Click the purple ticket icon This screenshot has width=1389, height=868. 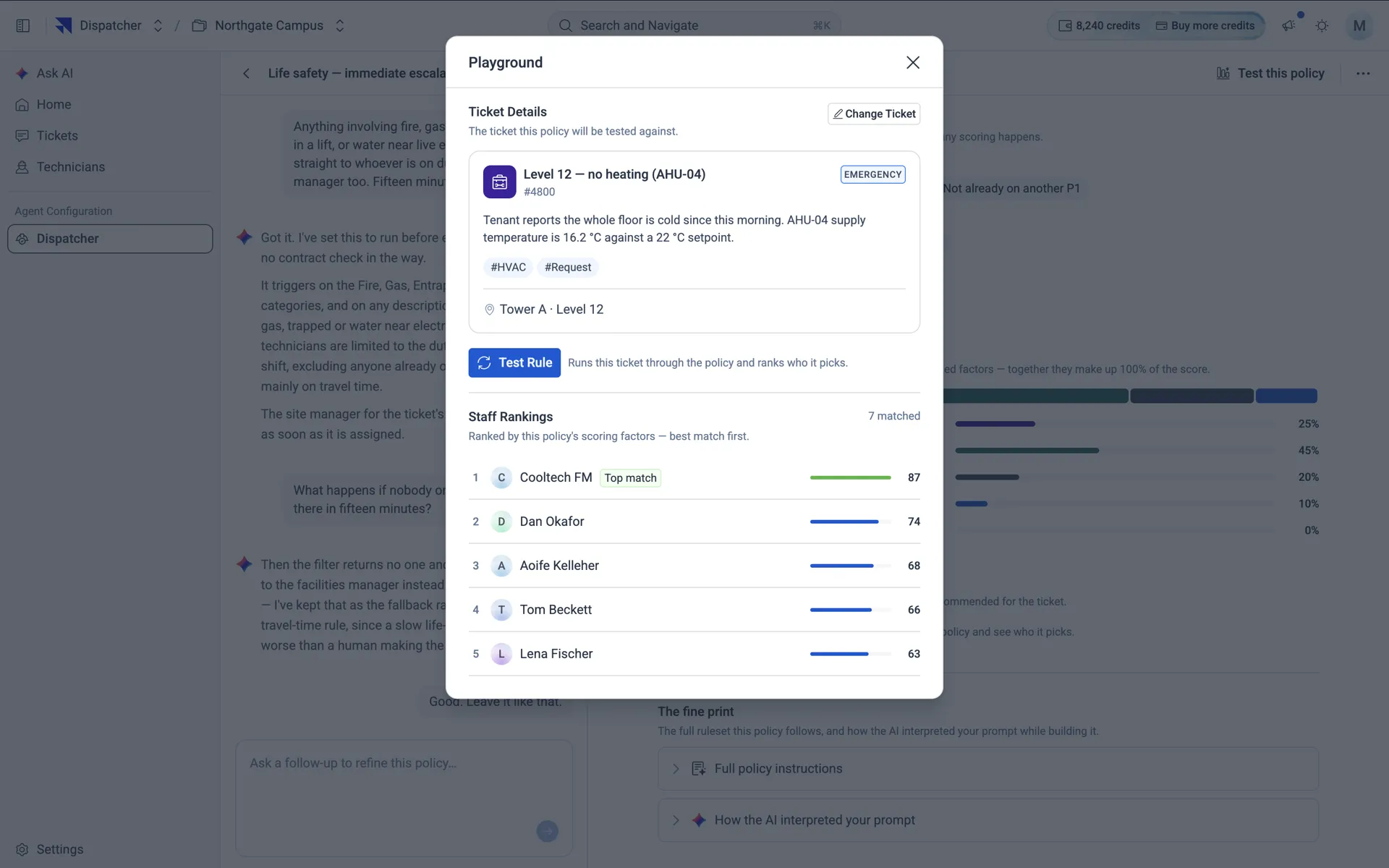pos(499,182)
